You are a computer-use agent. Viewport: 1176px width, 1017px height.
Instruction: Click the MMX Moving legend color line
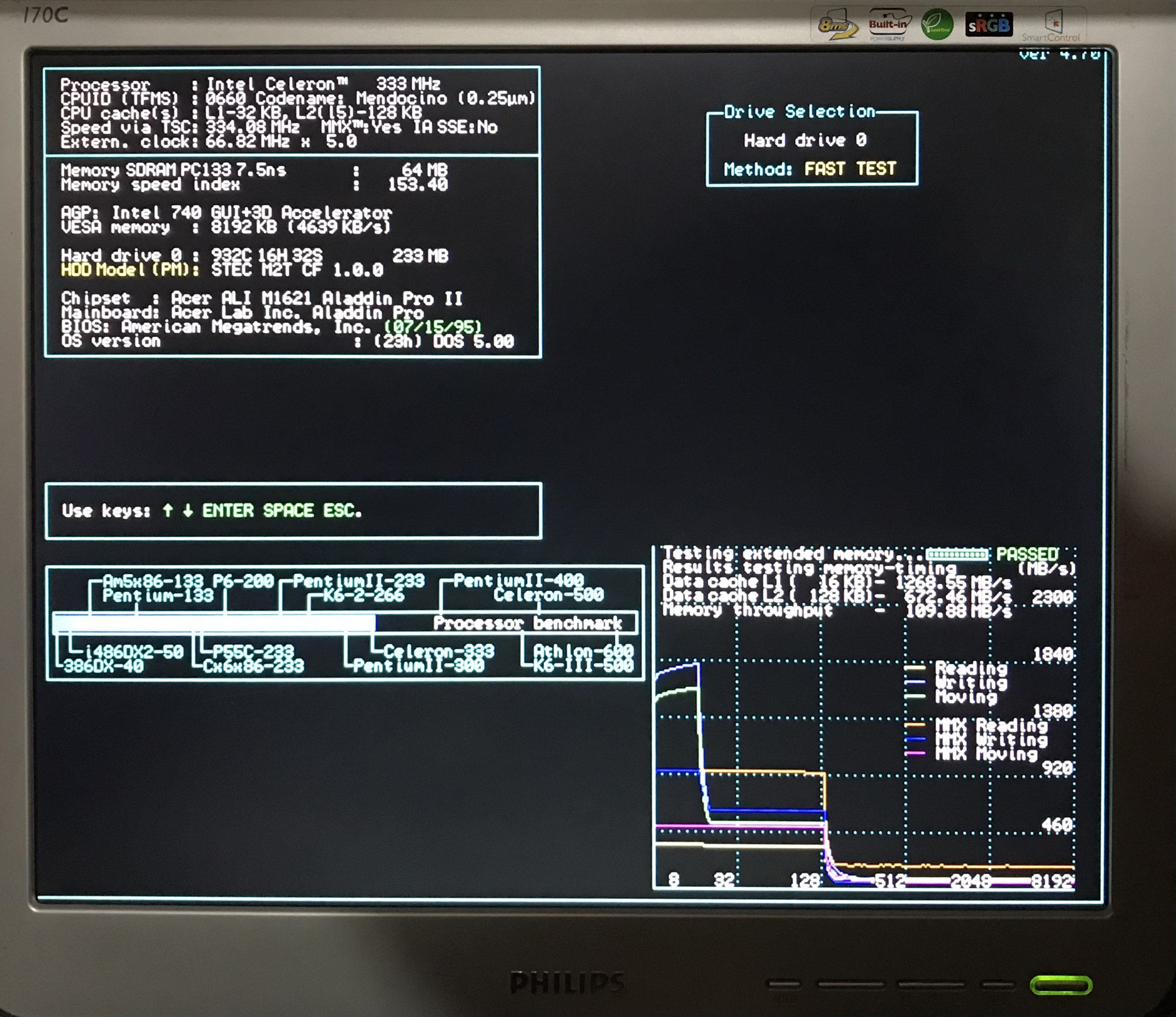pos(915,753)
